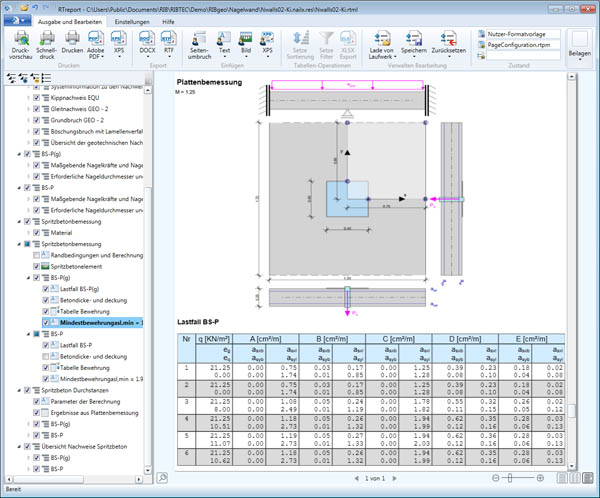Open Hilfe ribbon tab
600x498 pixels.
[168, 22]
